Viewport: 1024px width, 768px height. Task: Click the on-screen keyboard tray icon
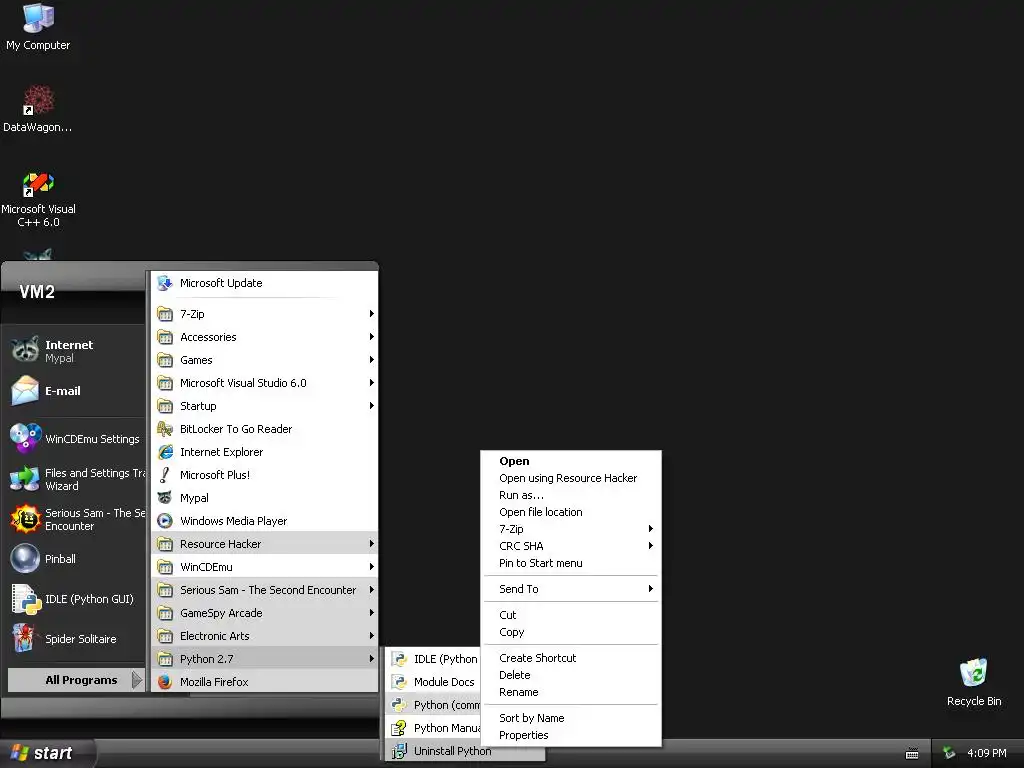pyautogui.click(x=912, y=754)
